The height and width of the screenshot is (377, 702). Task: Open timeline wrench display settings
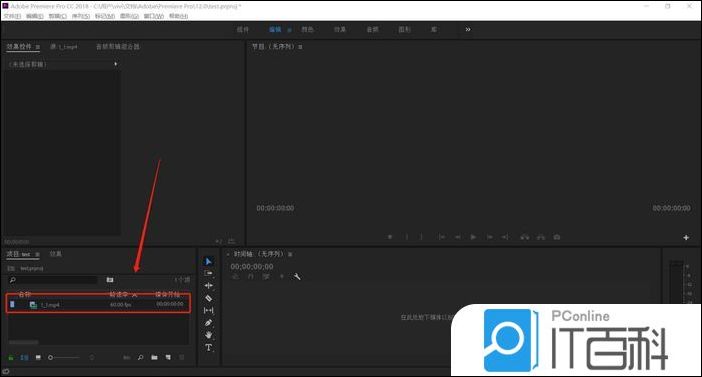point(297,277)
